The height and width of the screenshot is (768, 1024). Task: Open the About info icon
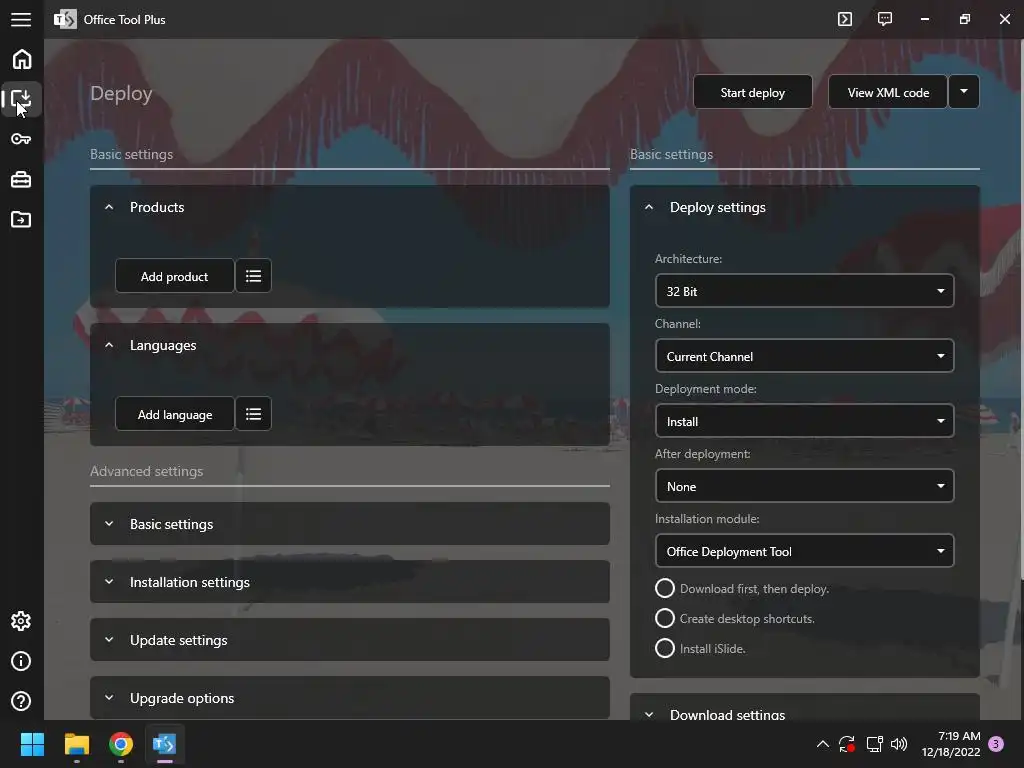coord(21,661)
